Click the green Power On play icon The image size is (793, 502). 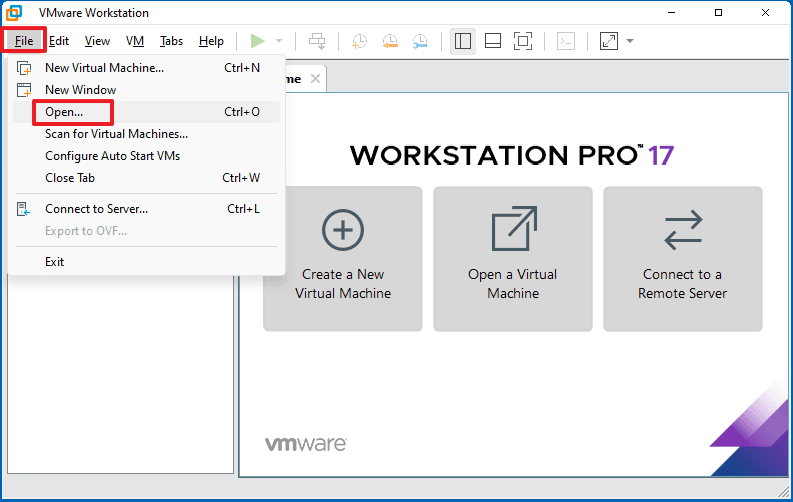coord(257,41)
